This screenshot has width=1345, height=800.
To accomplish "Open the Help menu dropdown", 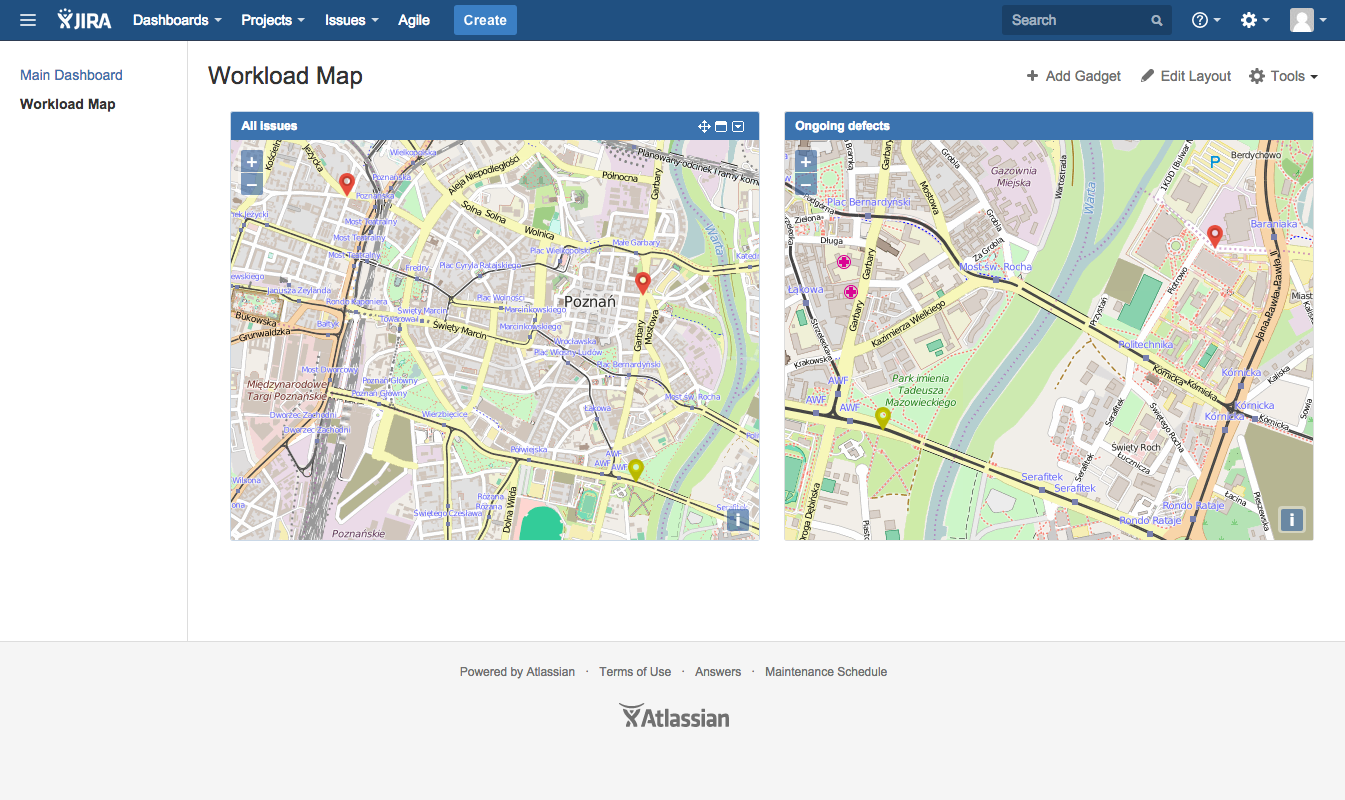I will (x=1205, y=20).
